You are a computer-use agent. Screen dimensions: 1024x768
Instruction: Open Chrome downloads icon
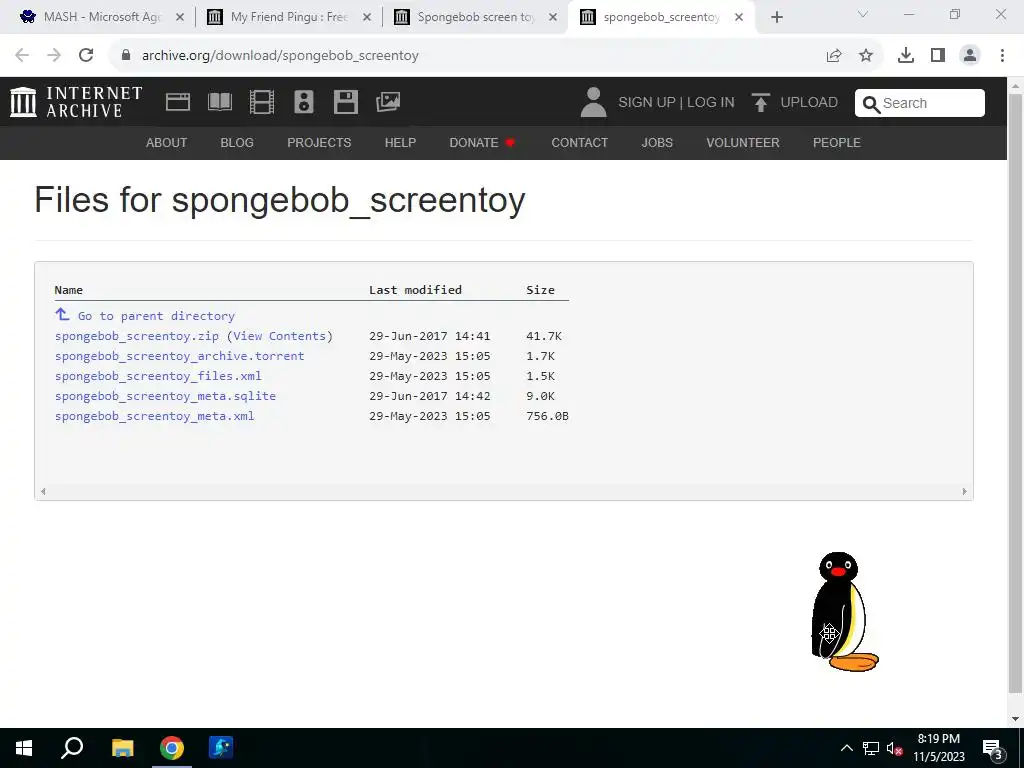pyautogui.click(x=906, y=56)
